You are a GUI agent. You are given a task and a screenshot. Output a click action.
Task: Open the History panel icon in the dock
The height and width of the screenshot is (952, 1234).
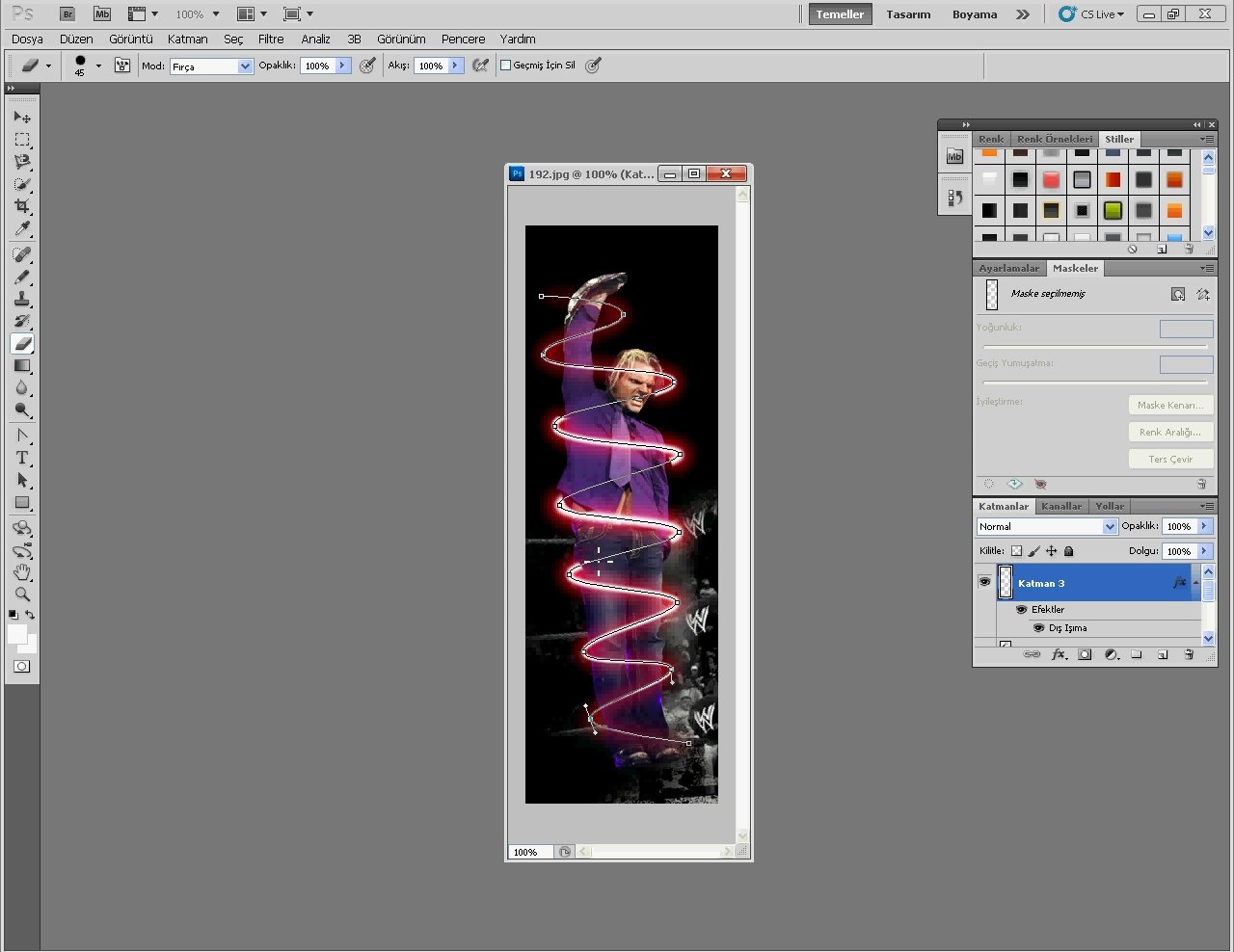[954, 198]
